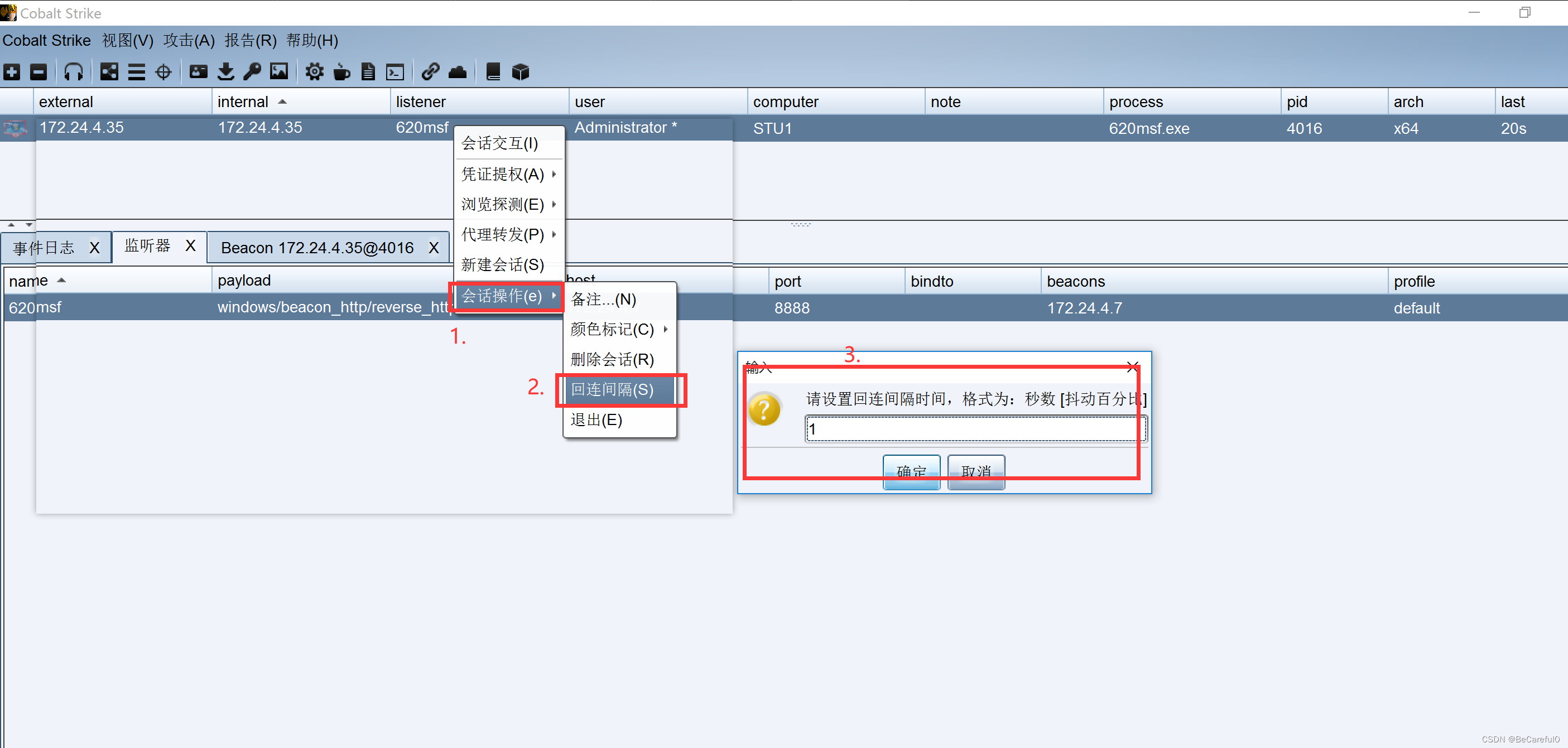Sort sessions by the pid column header
1568x748 pixels.
point(1334,102)
